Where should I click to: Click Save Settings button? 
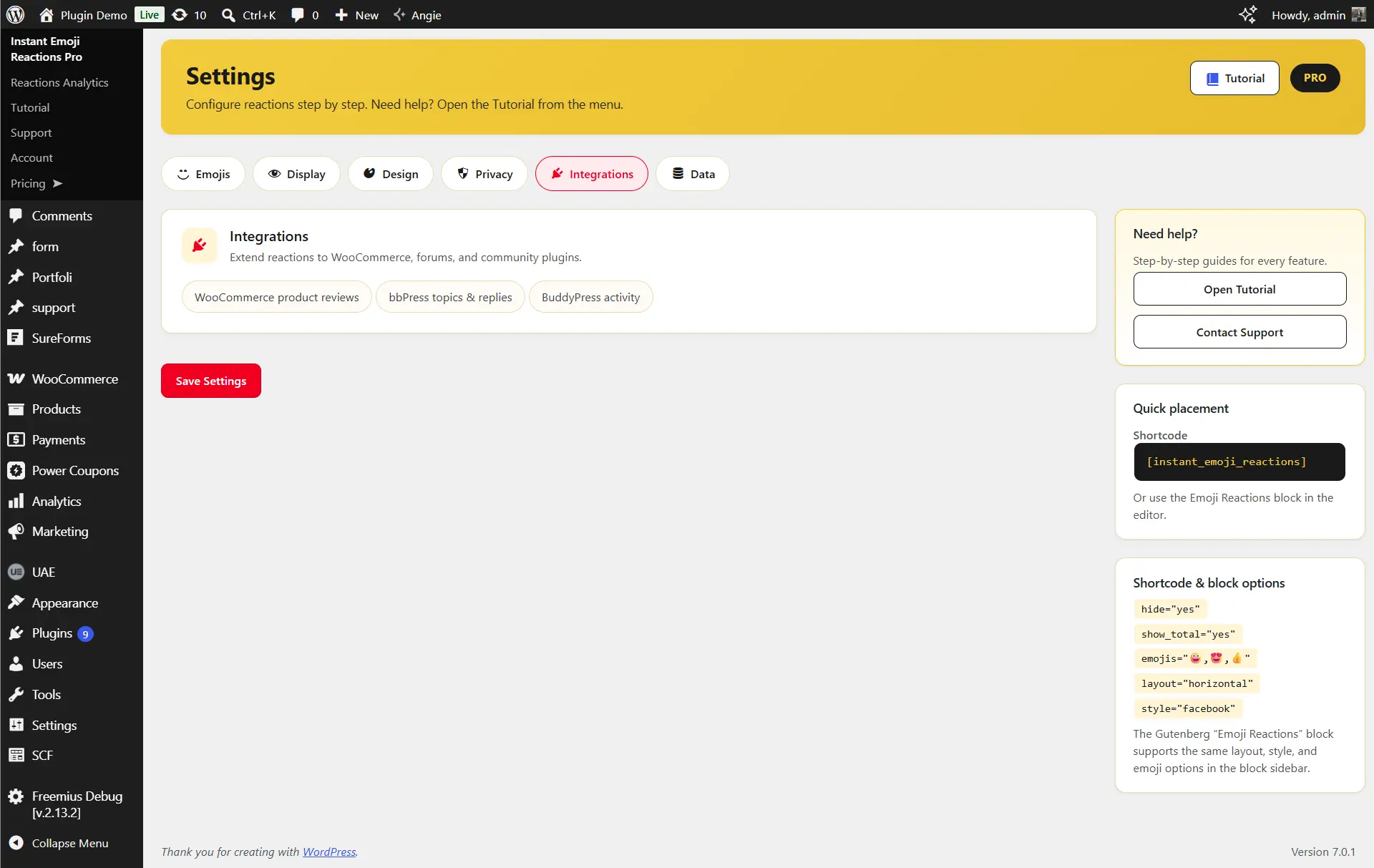coord(211,381)
